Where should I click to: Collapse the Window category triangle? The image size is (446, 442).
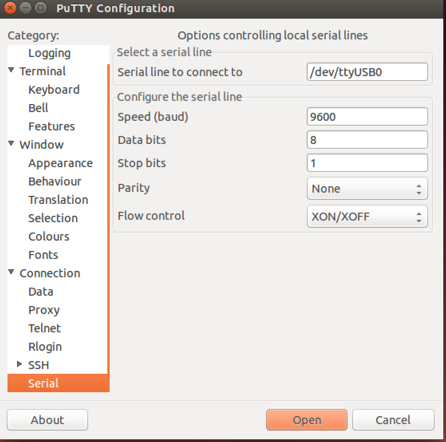(x=11, y=143)
